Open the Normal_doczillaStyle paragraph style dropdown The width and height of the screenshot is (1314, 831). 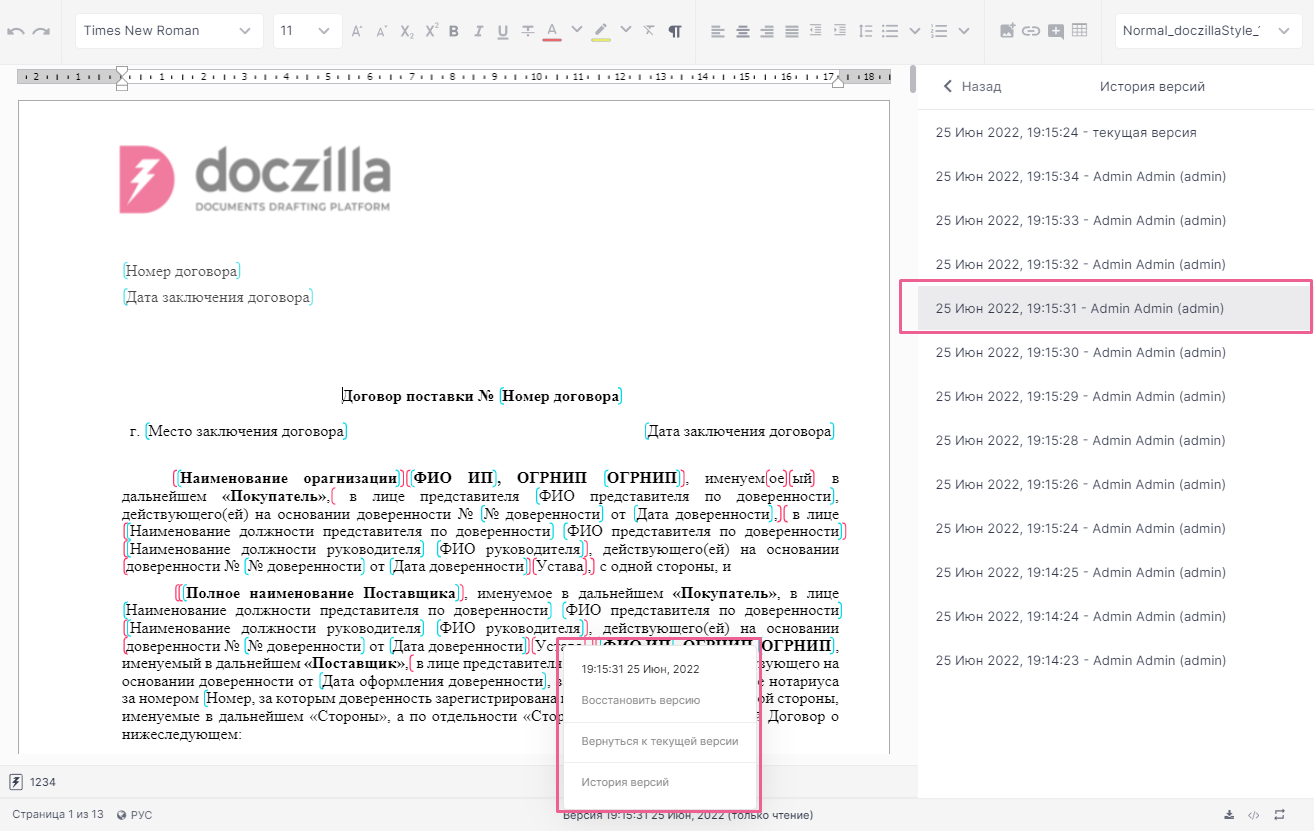coord(1209,31)
